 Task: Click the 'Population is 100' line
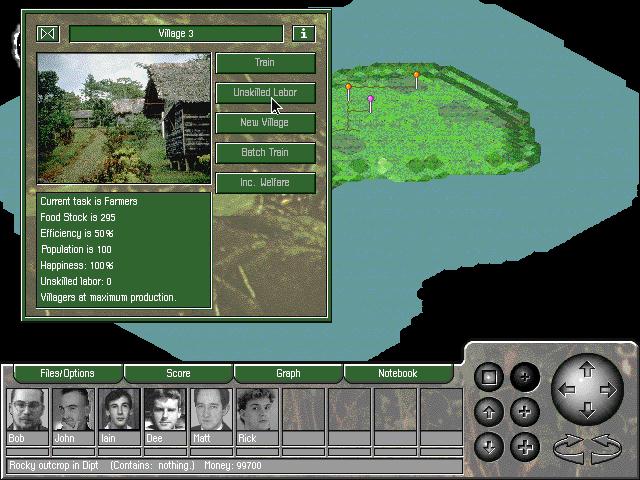[76, 249]
